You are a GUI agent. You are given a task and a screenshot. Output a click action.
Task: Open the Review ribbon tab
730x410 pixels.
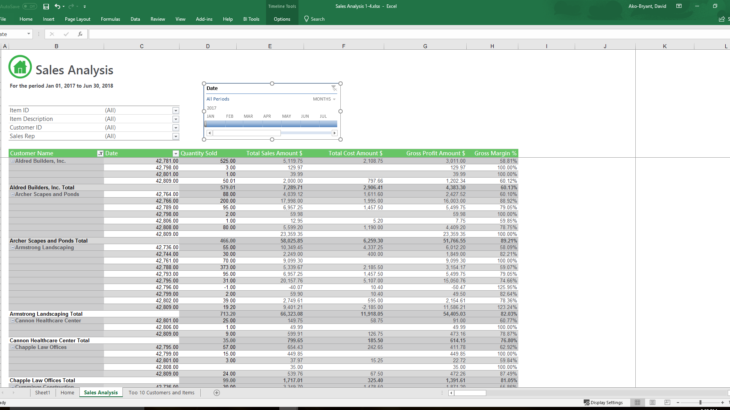(x=158, y=19)
